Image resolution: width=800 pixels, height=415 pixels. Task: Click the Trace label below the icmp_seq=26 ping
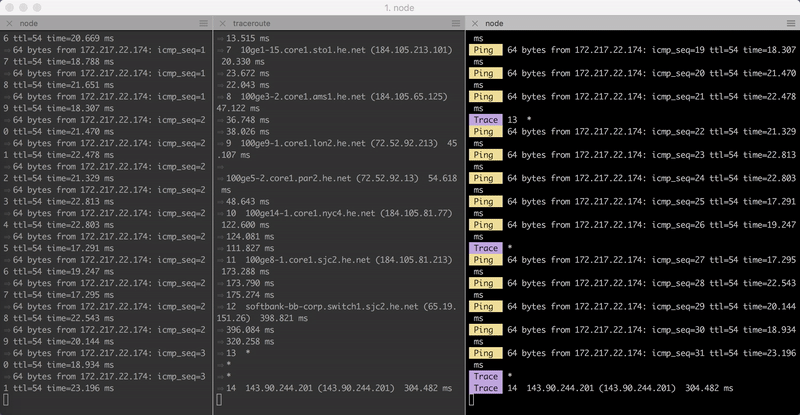point(486,248)
